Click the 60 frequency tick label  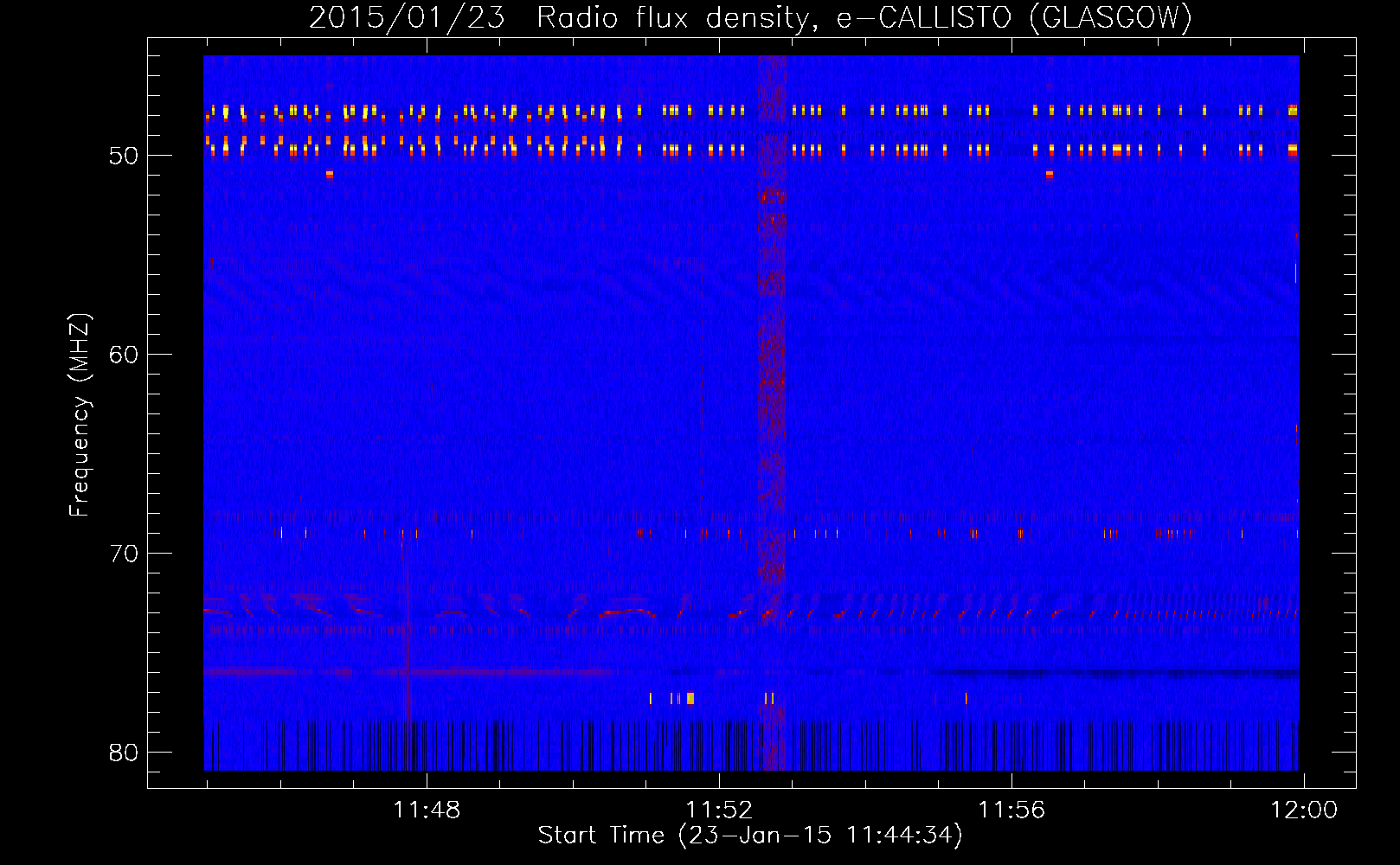125,355
